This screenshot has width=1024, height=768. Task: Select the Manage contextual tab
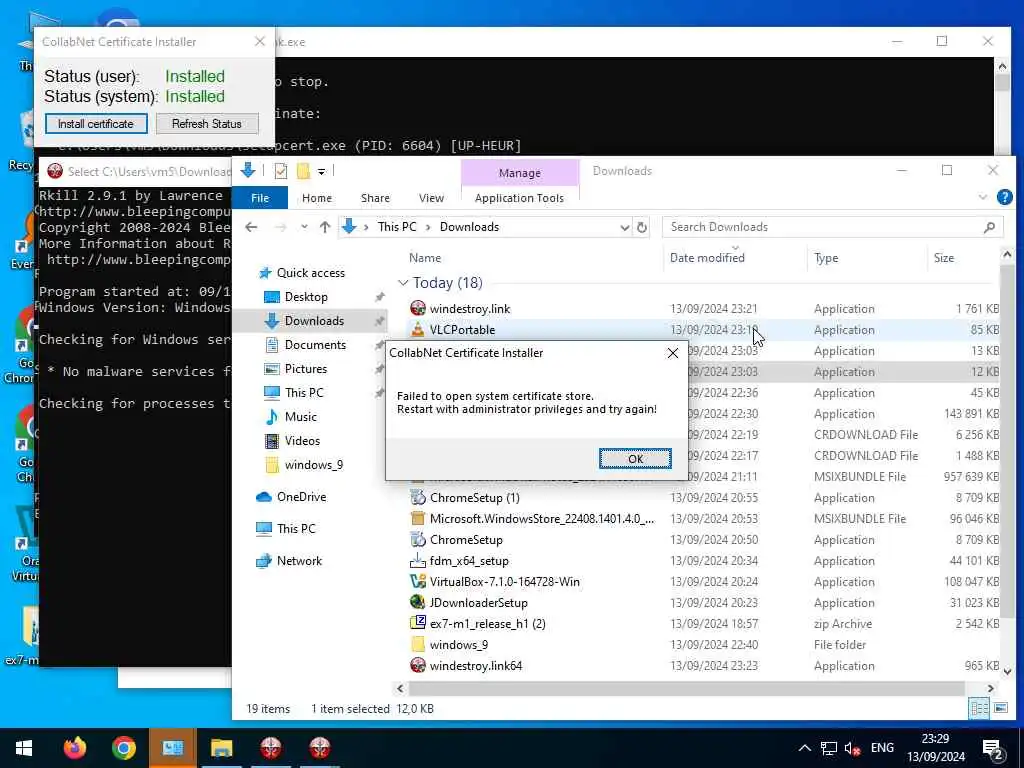(520, 173)
